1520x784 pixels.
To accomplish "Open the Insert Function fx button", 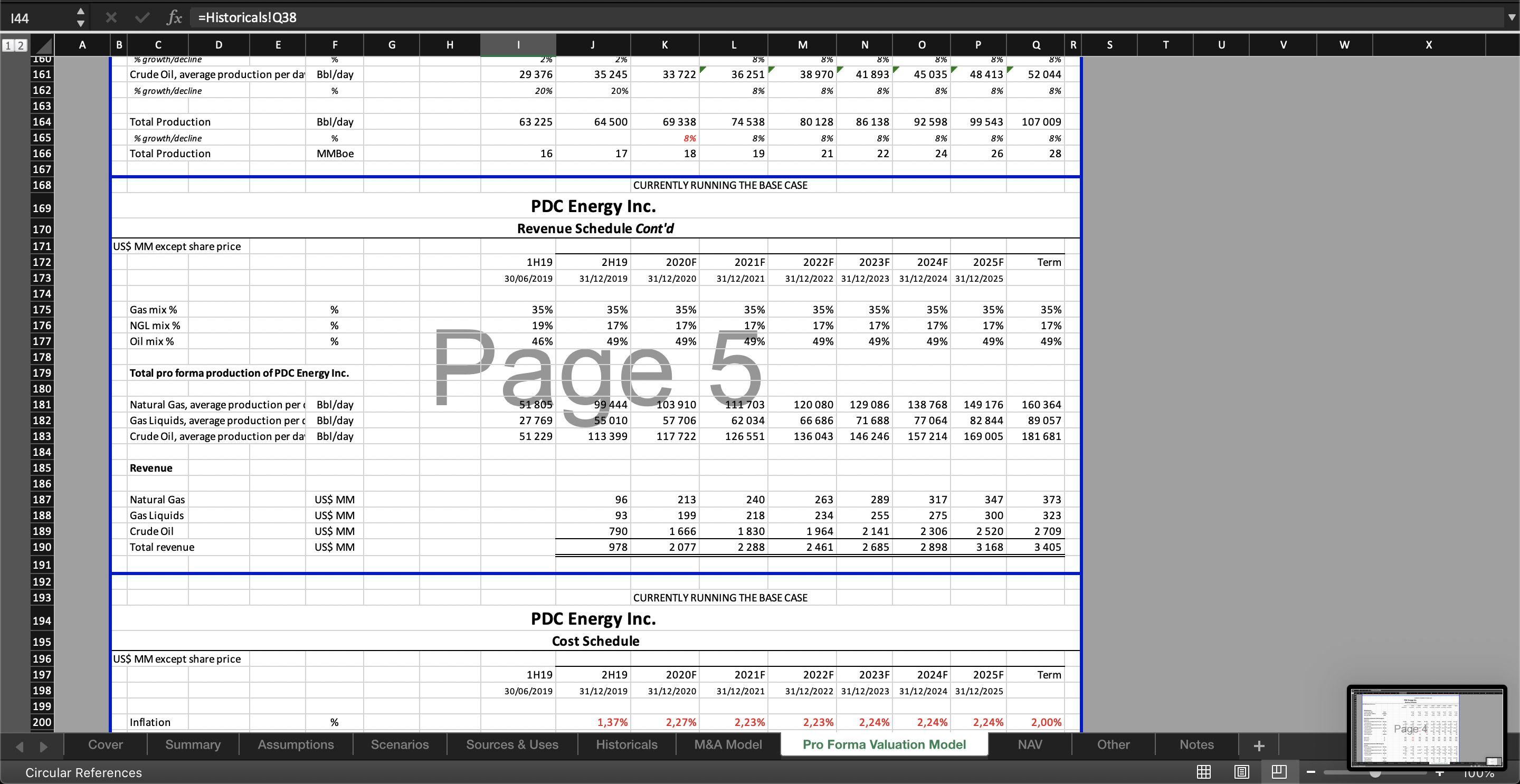I will (x=174, y=18).
